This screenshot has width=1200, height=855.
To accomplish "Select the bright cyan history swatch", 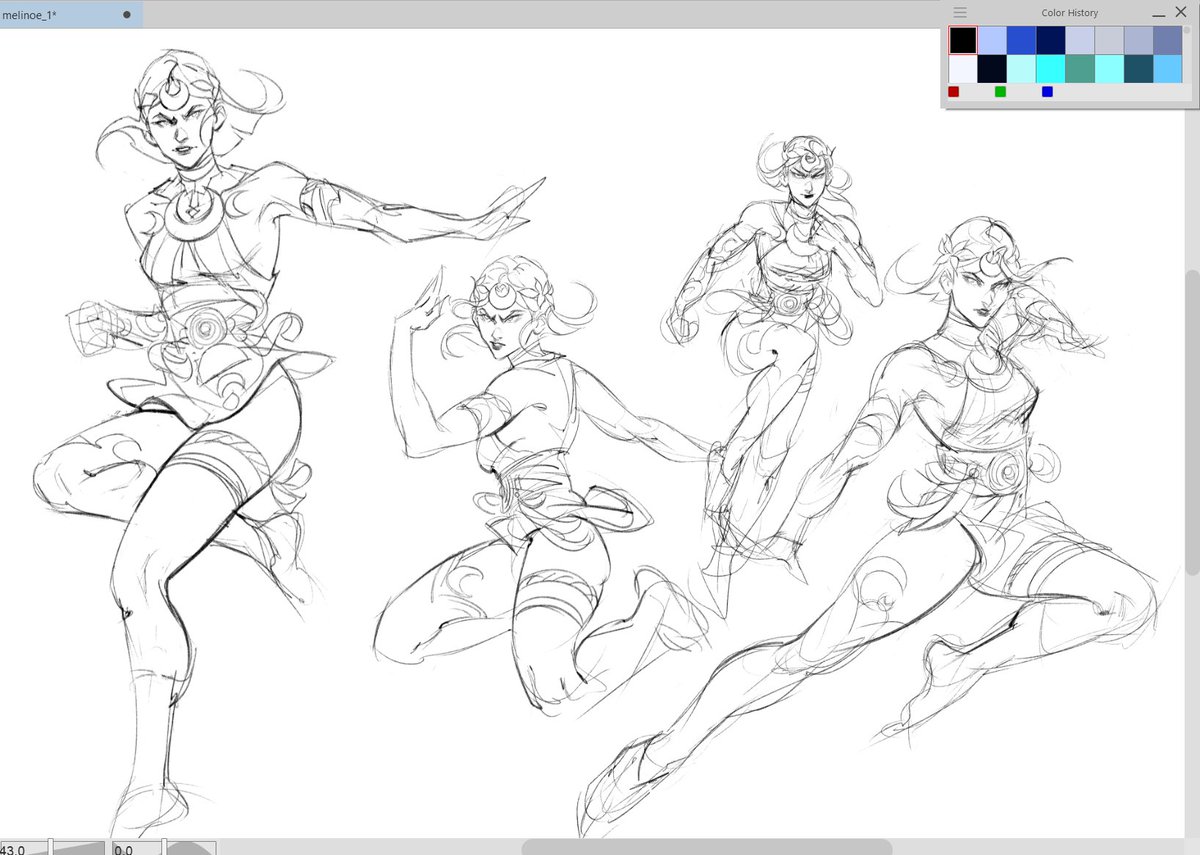I will click(1051, 69).
